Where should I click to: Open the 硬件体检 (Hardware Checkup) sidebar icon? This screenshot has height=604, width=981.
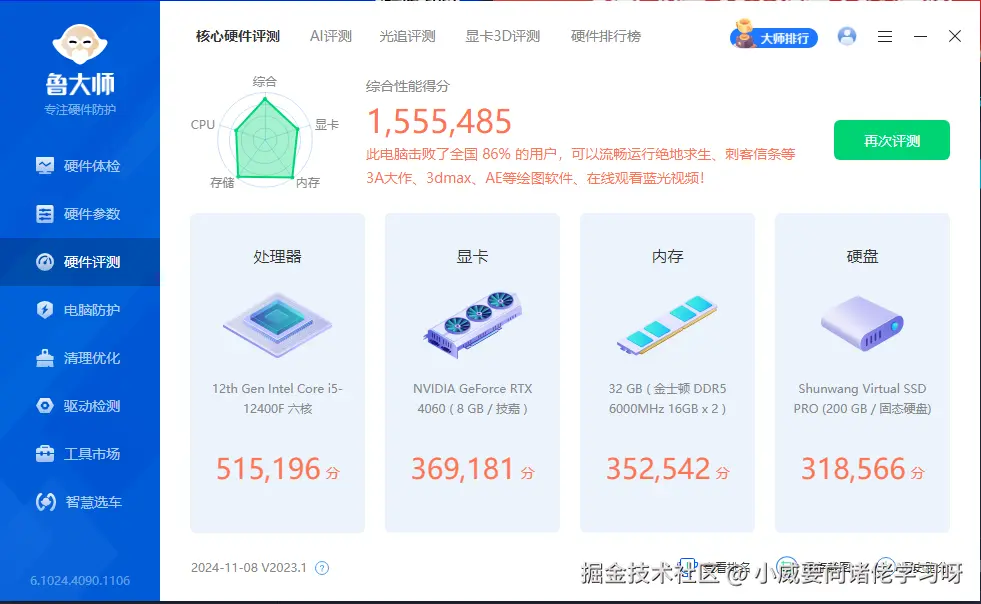(79, 166)
